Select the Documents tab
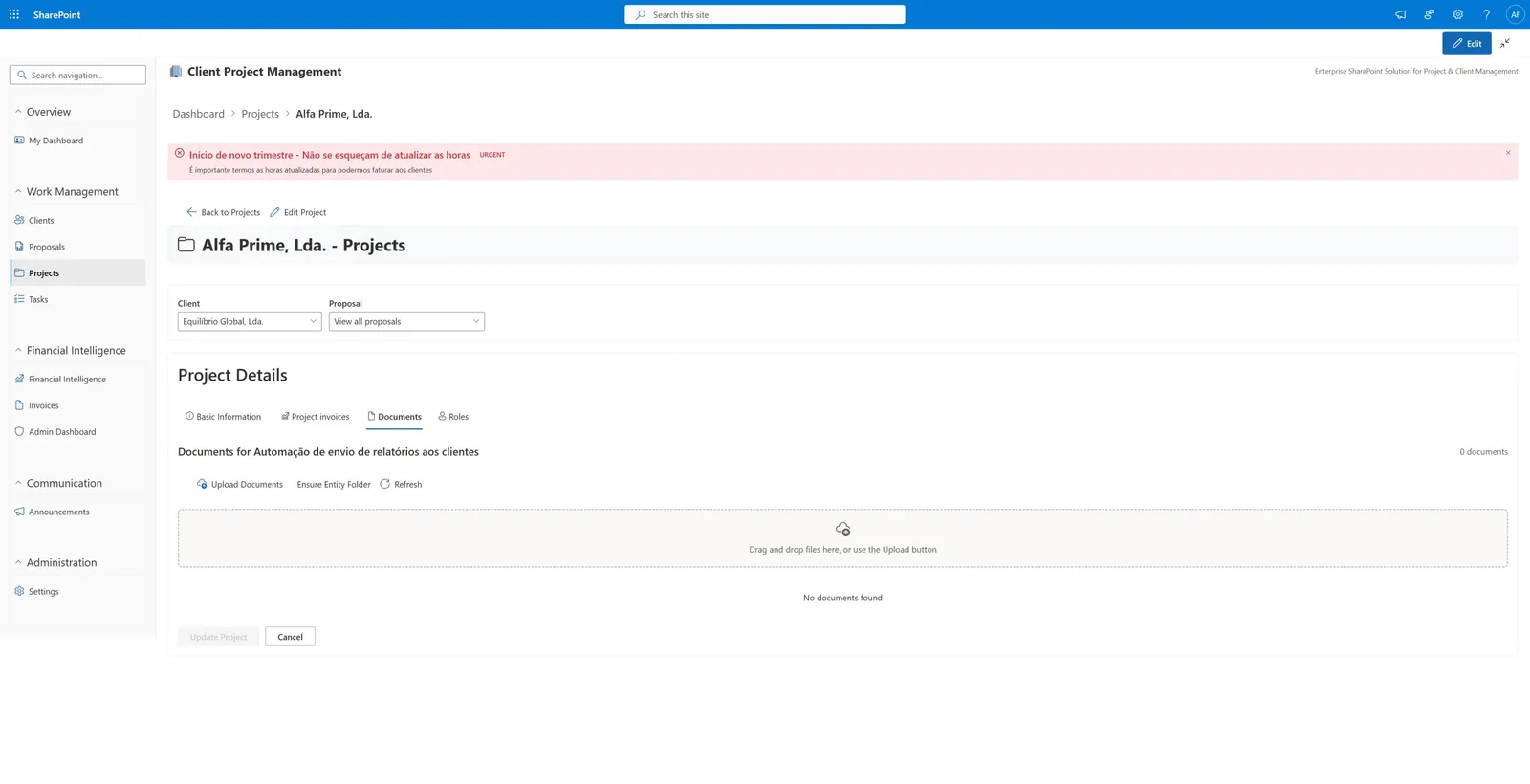 pos(394,417)
